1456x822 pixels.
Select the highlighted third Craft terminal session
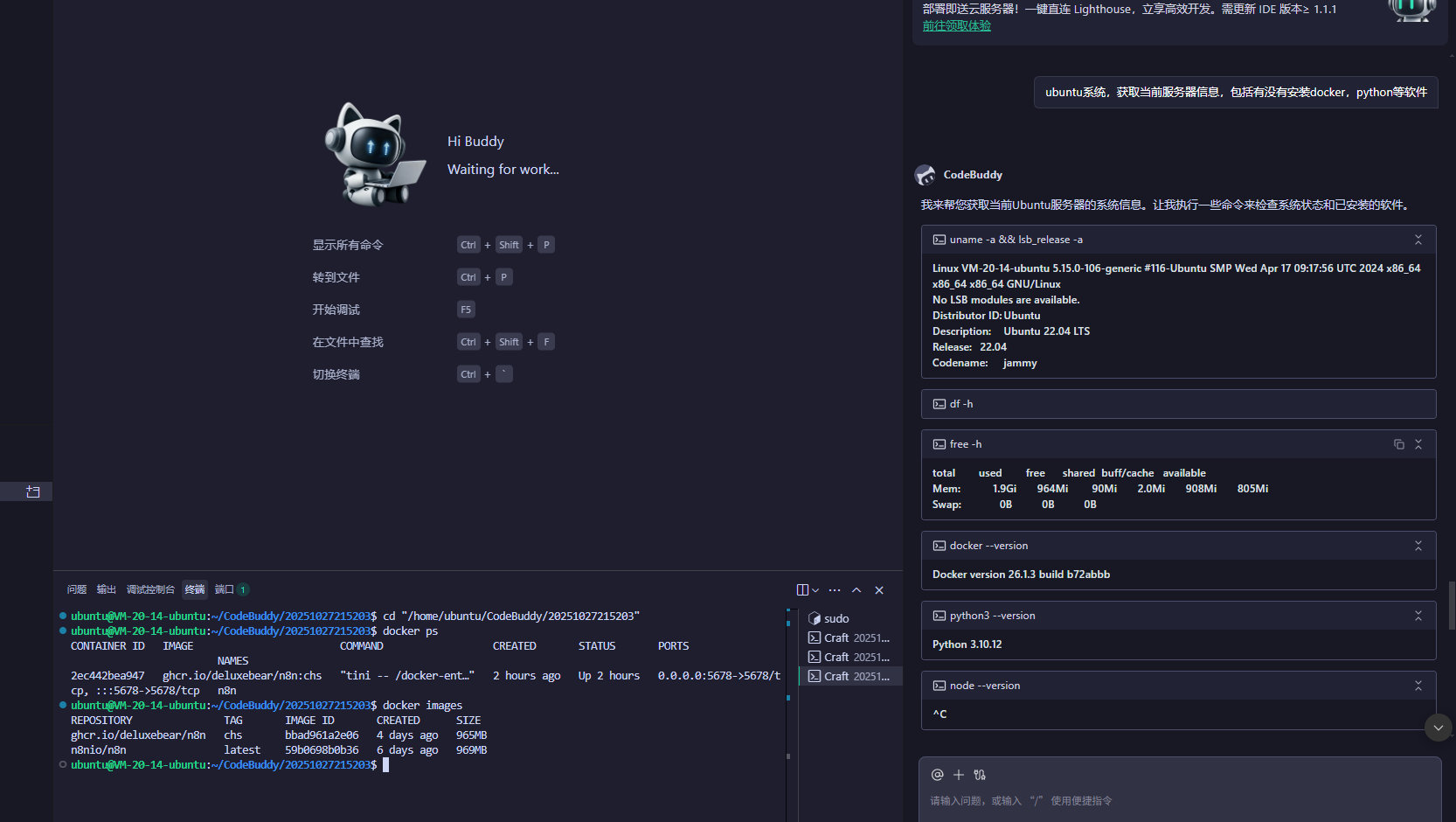point(849,676)
